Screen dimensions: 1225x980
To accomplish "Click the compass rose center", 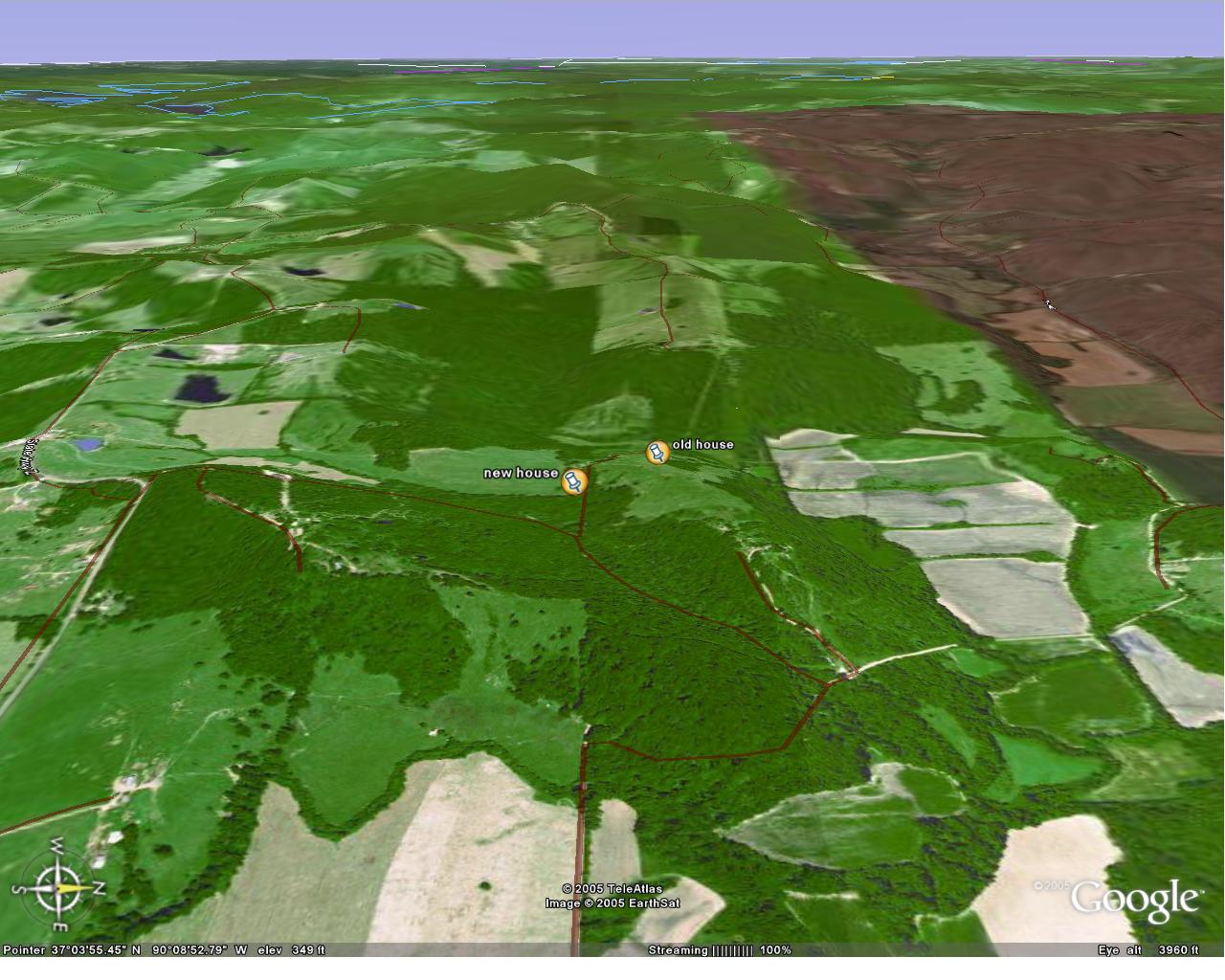I will tap(57, 888).
